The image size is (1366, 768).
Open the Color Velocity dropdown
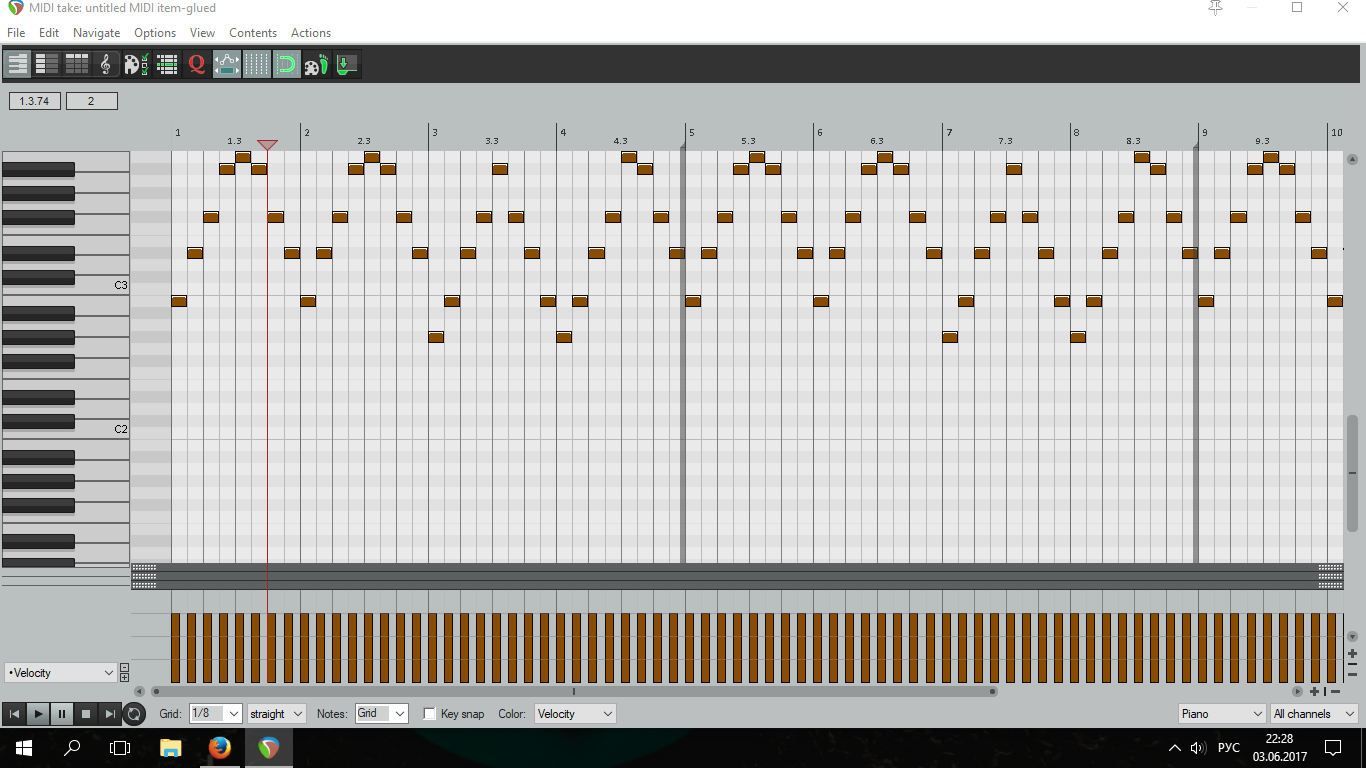click(x=575, y=714)
